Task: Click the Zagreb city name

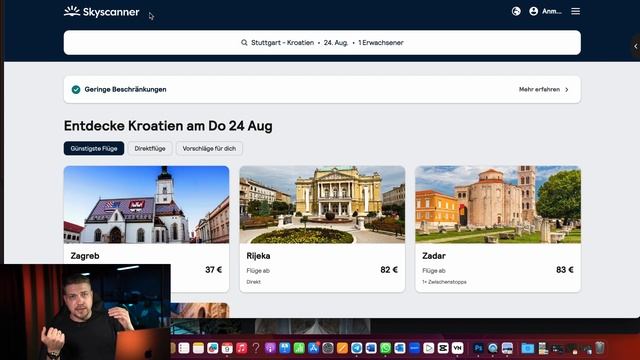Action: (85, 256)
